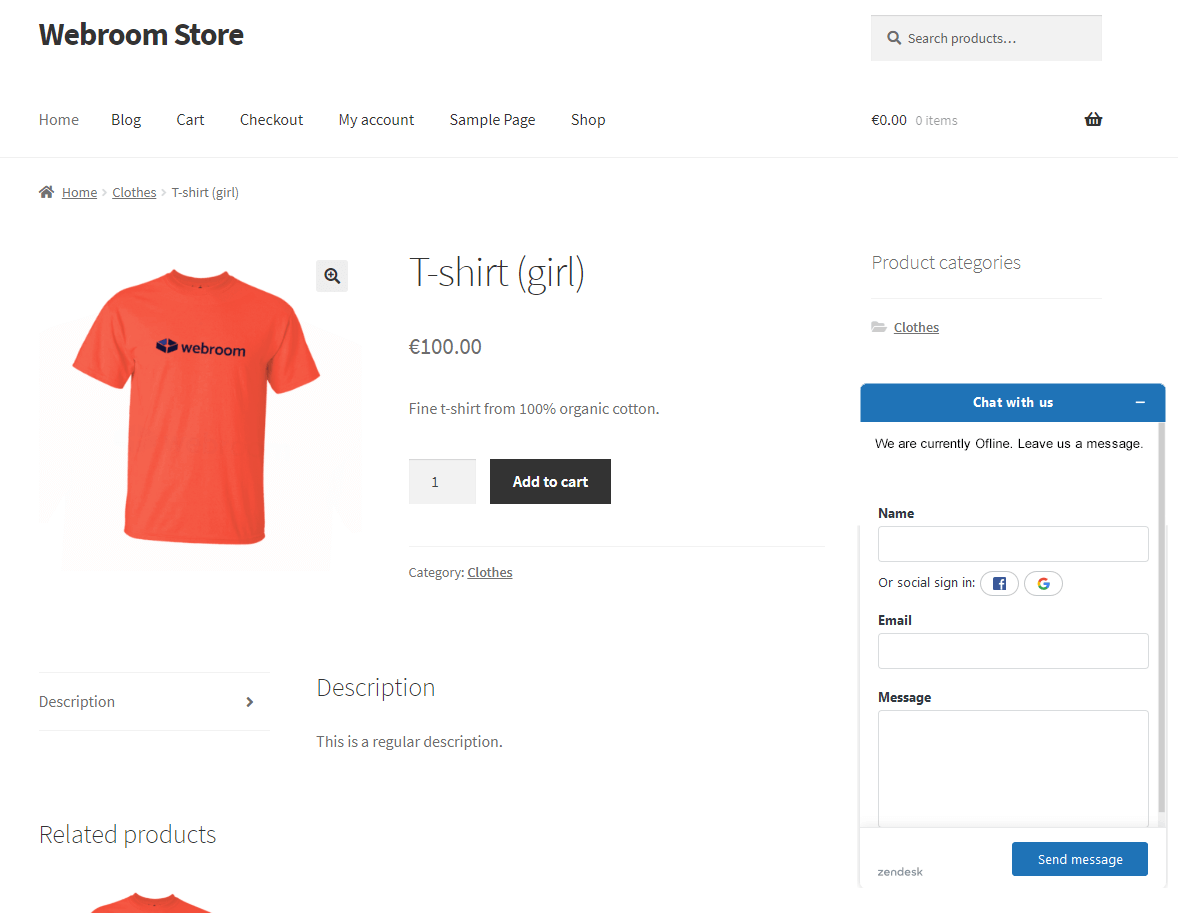Click the related product T-shirt thumbnail

(x=154, y=902)
